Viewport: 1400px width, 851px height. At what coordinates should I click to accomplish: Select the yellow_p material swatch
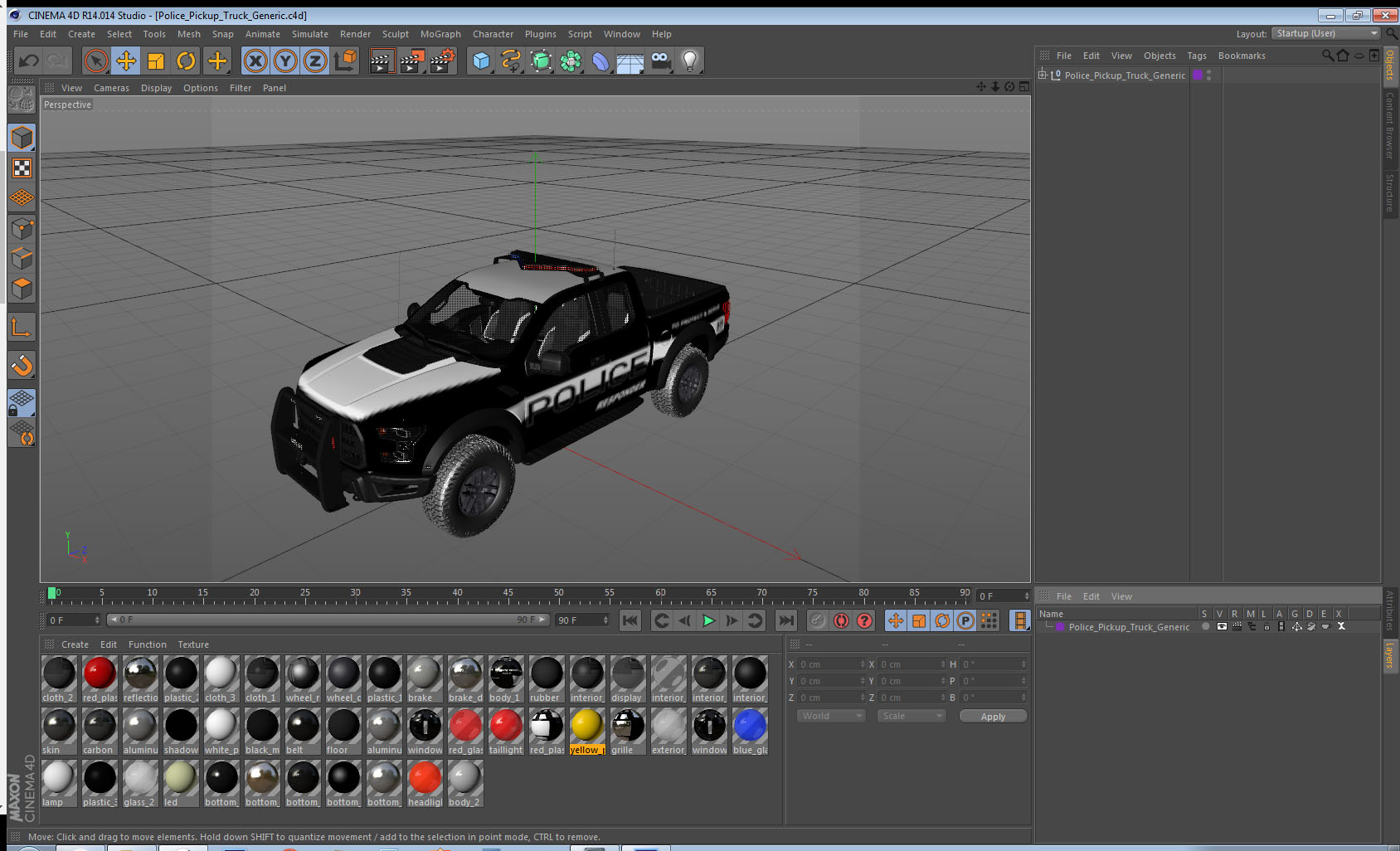pos(587,730)
